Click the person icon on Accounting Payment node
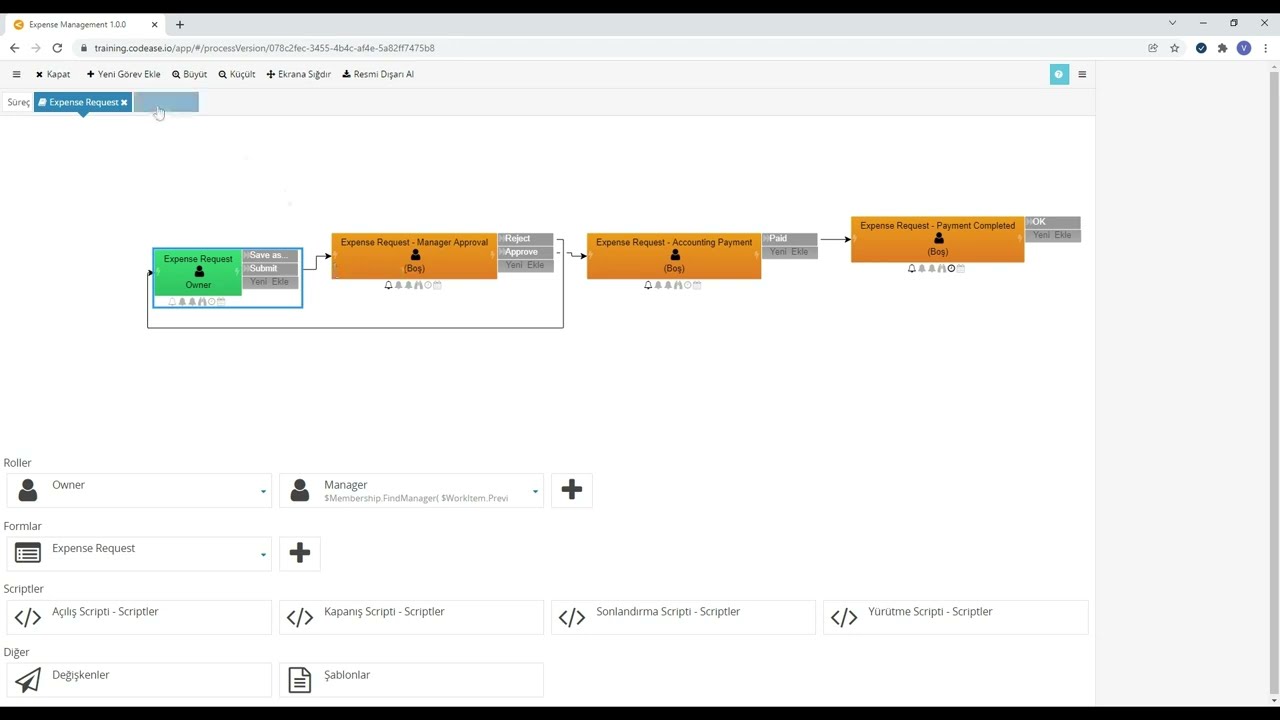The width and height of the screenshot is (1280, 720). [675, 256]
